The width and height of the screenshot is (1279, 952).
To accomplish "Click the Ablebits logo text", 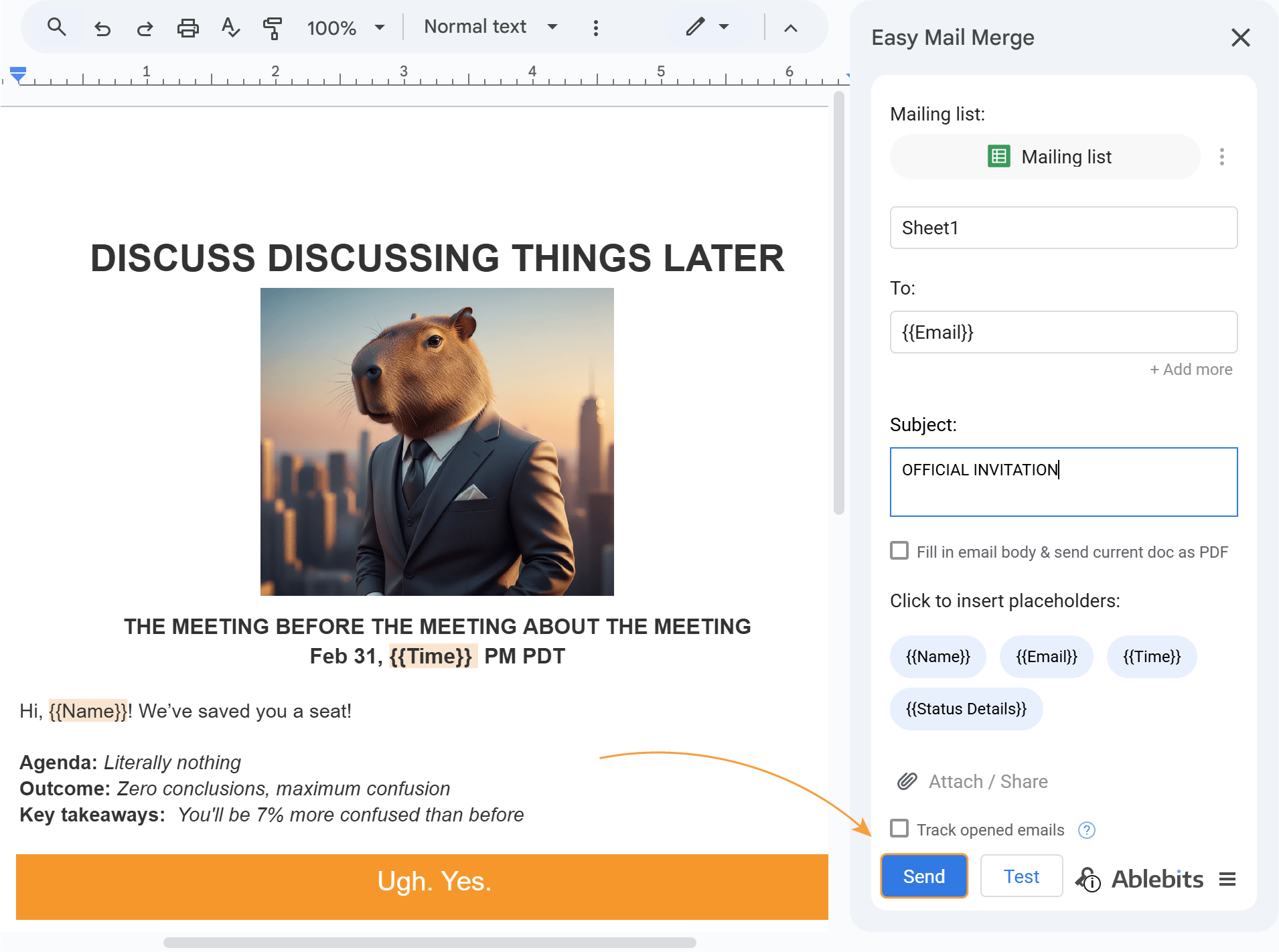I will point(1157,879).
